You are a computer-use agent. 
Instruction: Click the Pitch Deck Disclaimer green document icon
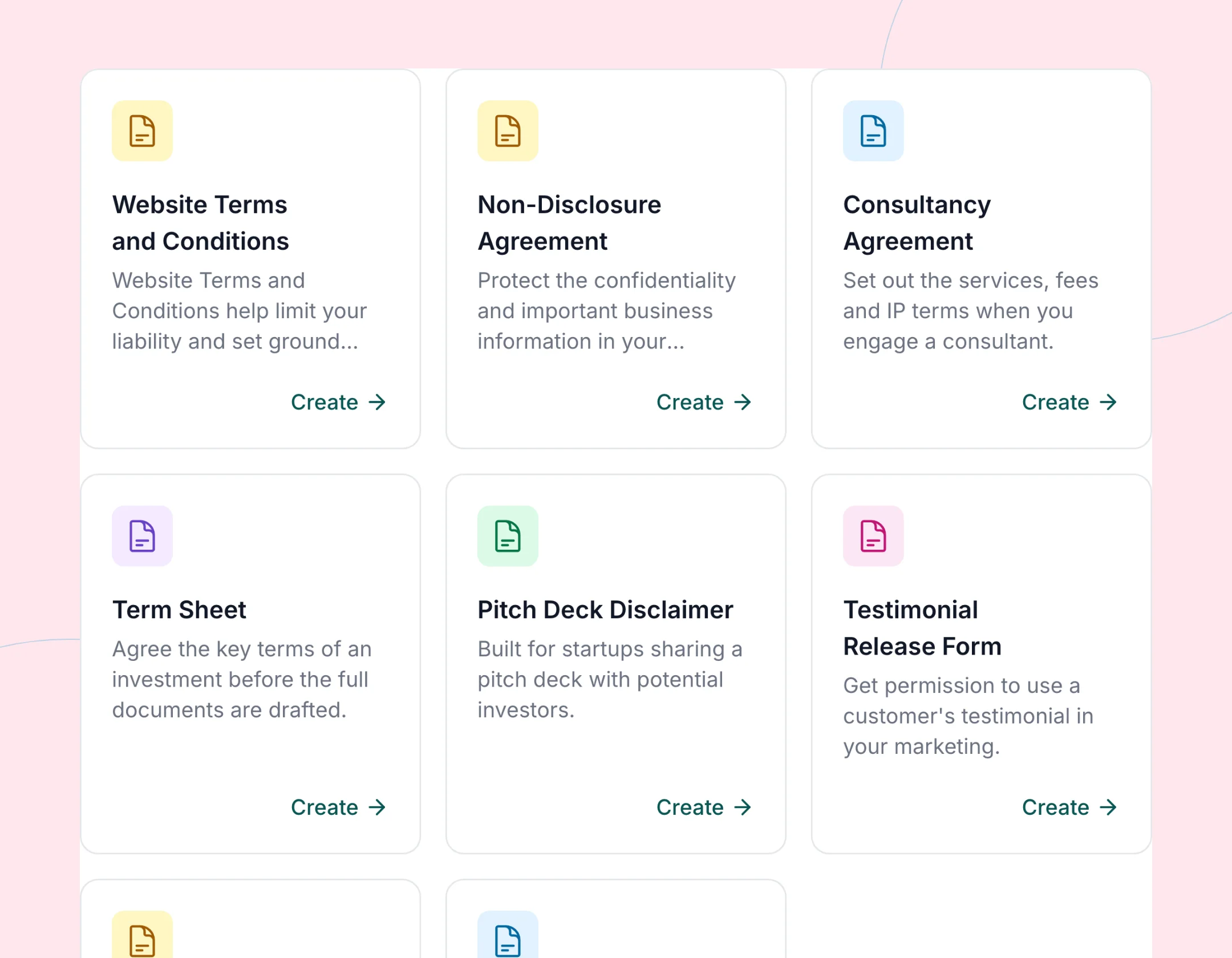pos(508,536)
